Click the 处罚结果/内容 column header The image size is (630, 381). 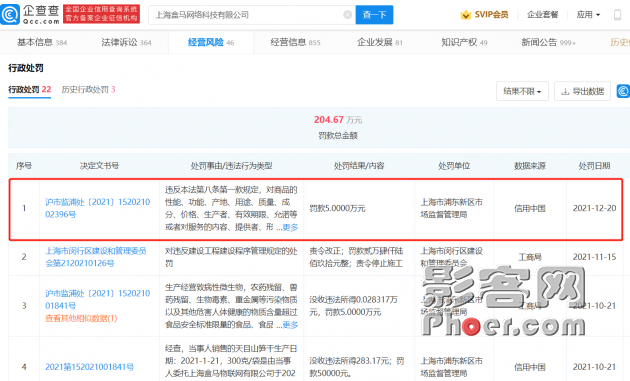(x=359, y=166)
